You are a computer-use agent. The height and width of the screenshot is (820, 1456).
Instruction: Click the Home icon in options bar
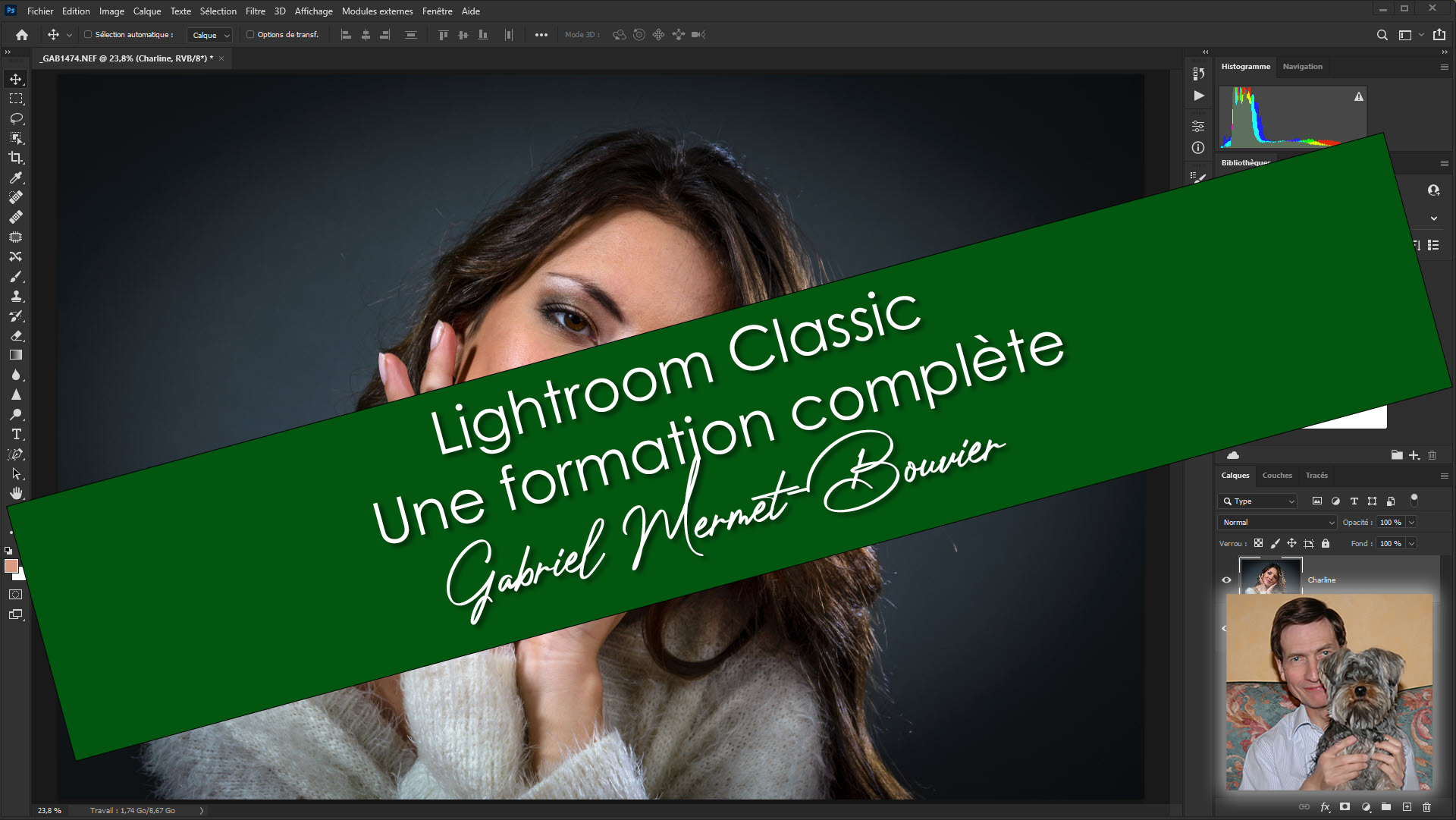tap(22, 35)
